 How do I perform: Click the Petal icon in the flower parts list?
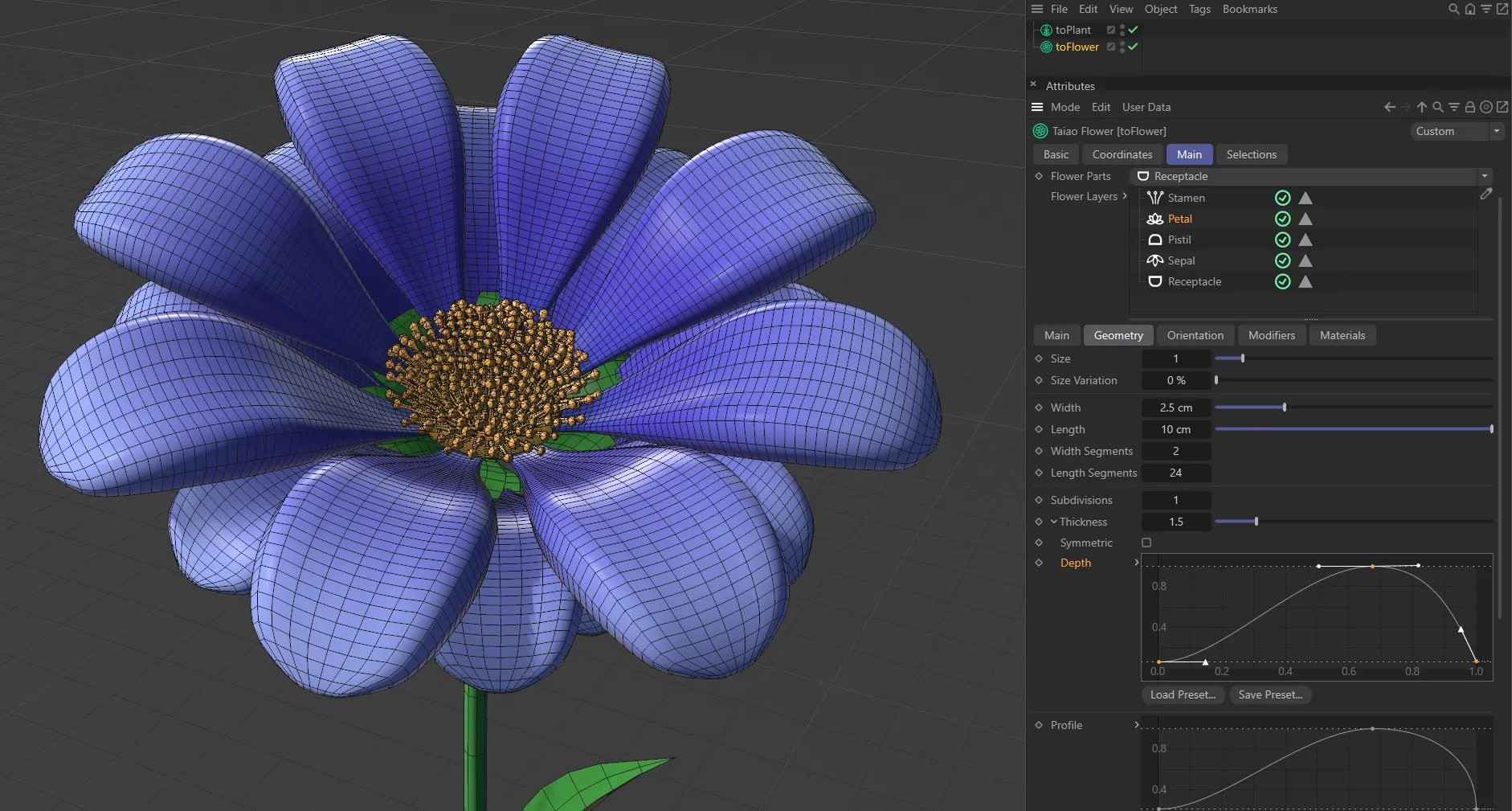[1154, 219]
